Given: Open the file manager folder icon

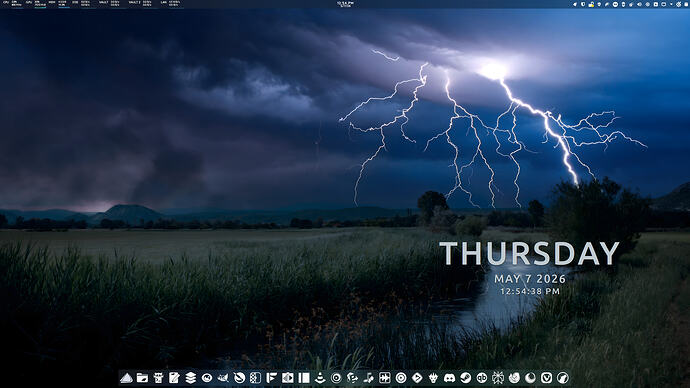Looking at the screenshot, I should pos(142,378).
